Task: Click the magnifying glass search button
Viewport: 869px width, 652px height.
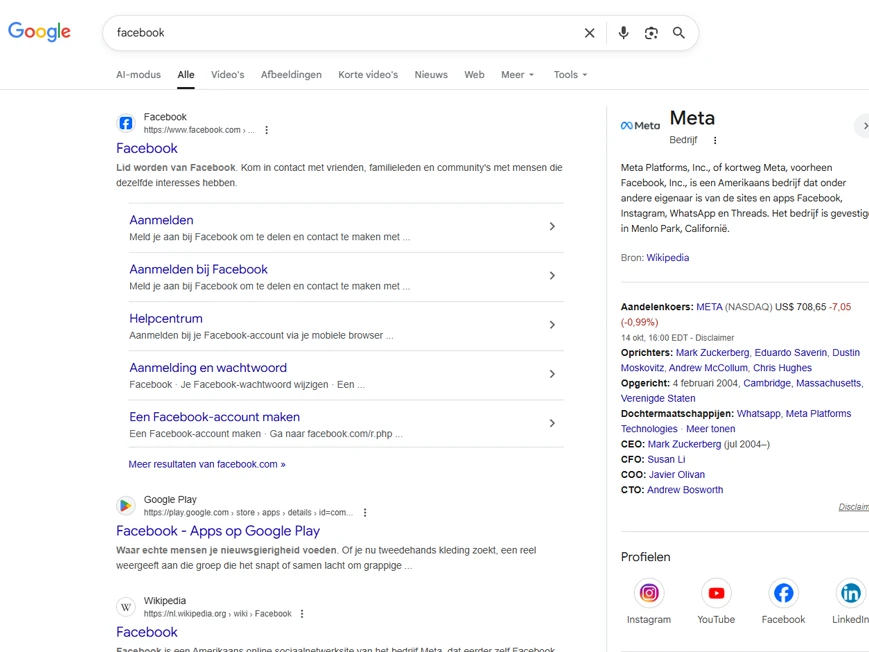Action: [x=679, y=33]
